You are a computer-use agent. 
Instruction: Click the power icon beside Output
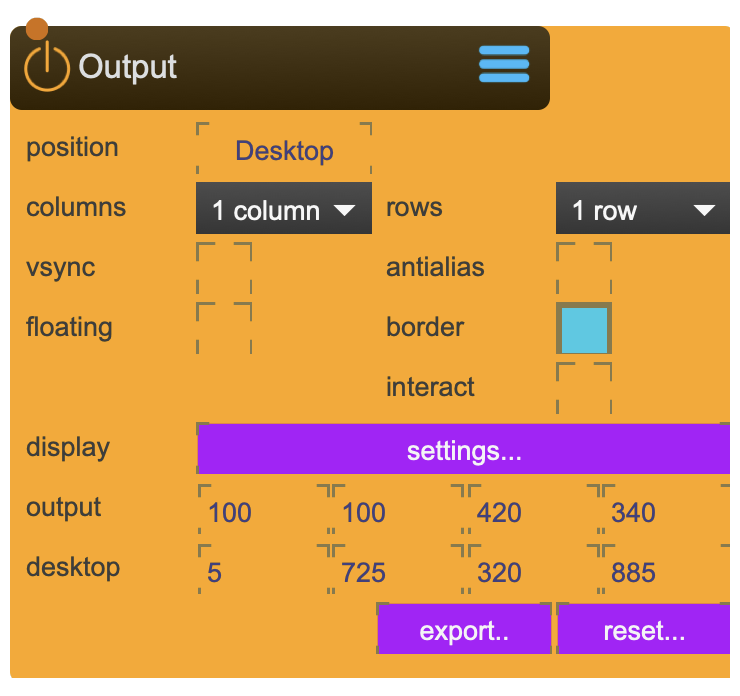tap(46, 68)
